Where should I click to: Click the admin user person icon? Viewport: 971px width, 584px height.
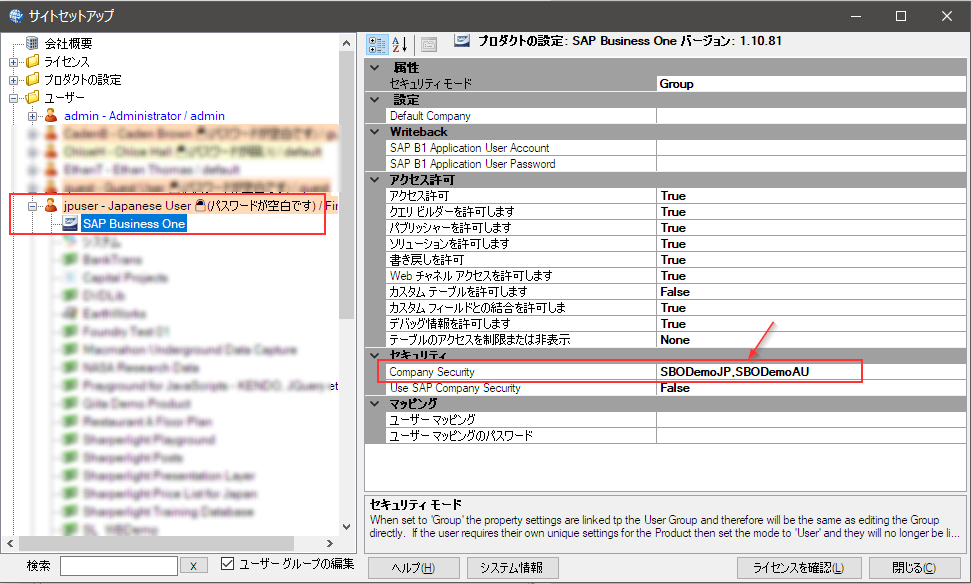click(x=51, y=115)
